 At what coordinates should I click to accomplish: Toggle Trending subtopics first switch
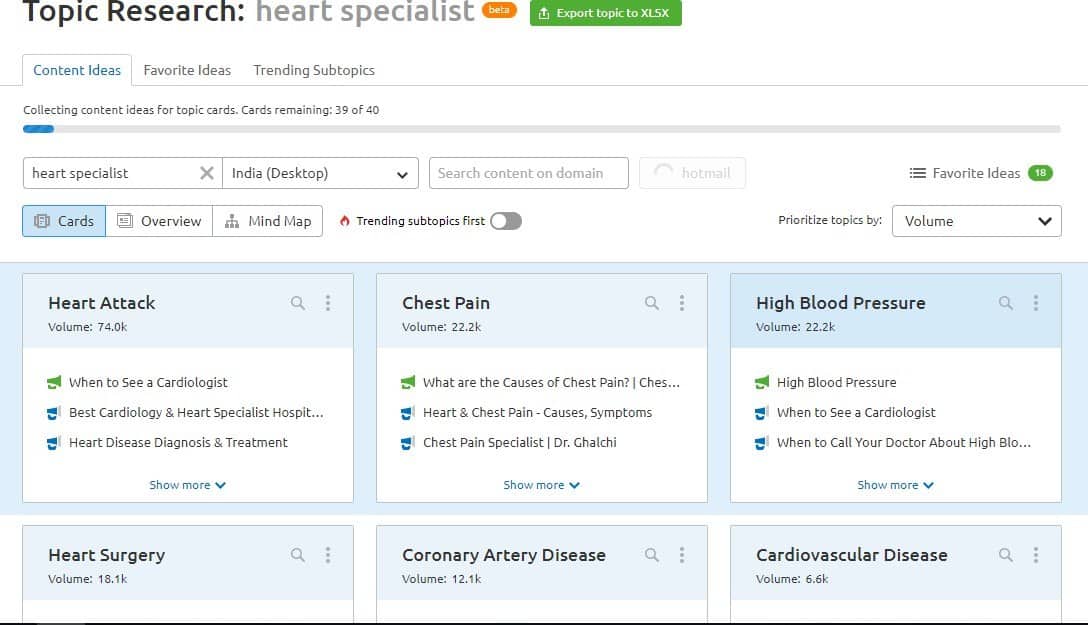coord(506,221)
